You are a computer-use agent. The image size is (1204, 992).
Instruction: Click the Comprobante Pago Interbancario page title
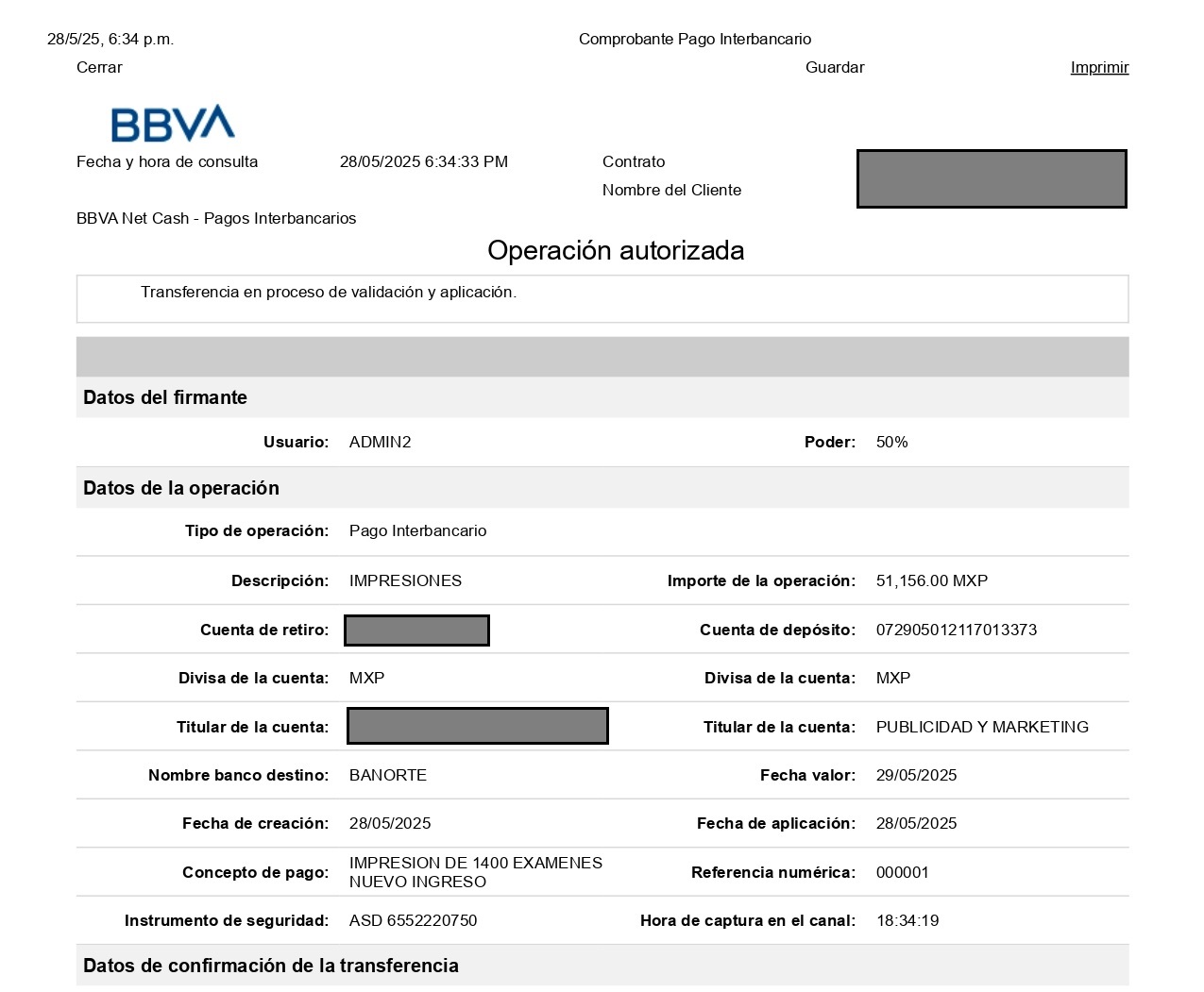coord(694,39)
